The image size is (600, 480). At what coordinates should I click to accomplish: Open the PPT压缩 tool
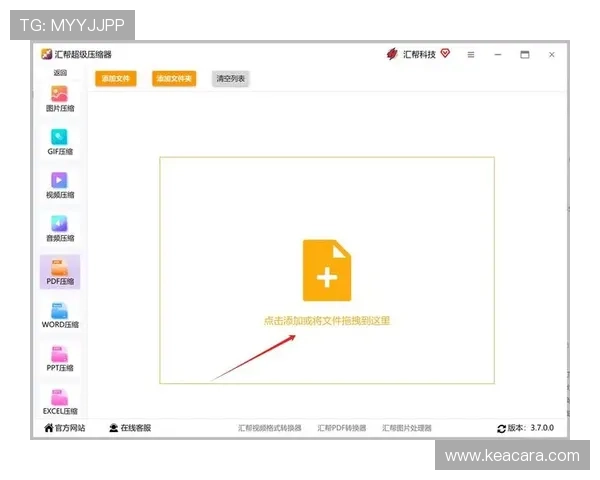(60, 359)
